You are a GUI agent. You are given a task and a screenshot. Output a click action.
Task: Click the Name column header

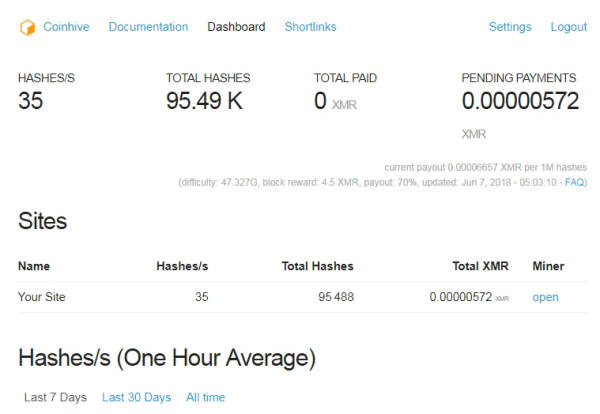[x=34, y=266]
